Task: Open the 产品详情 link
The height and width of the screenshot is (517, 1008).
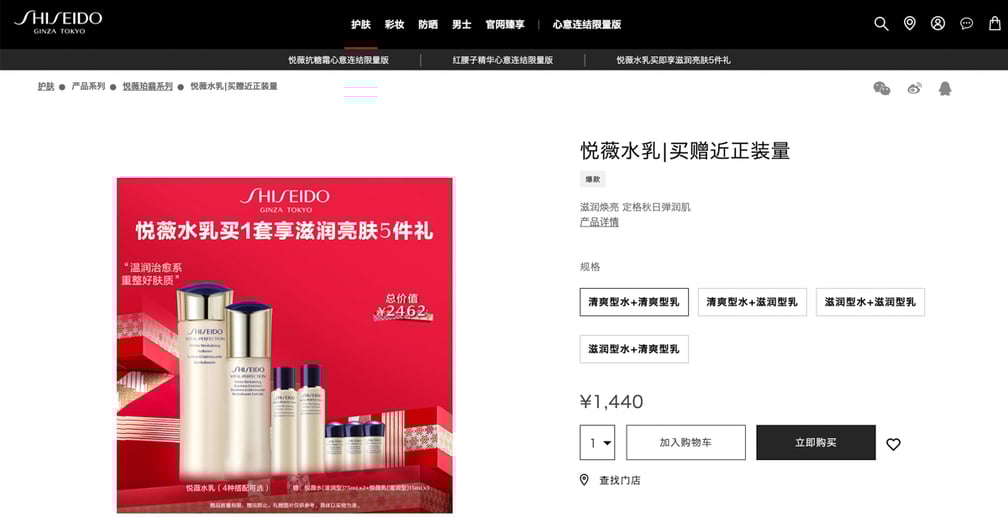Action: 599,222
